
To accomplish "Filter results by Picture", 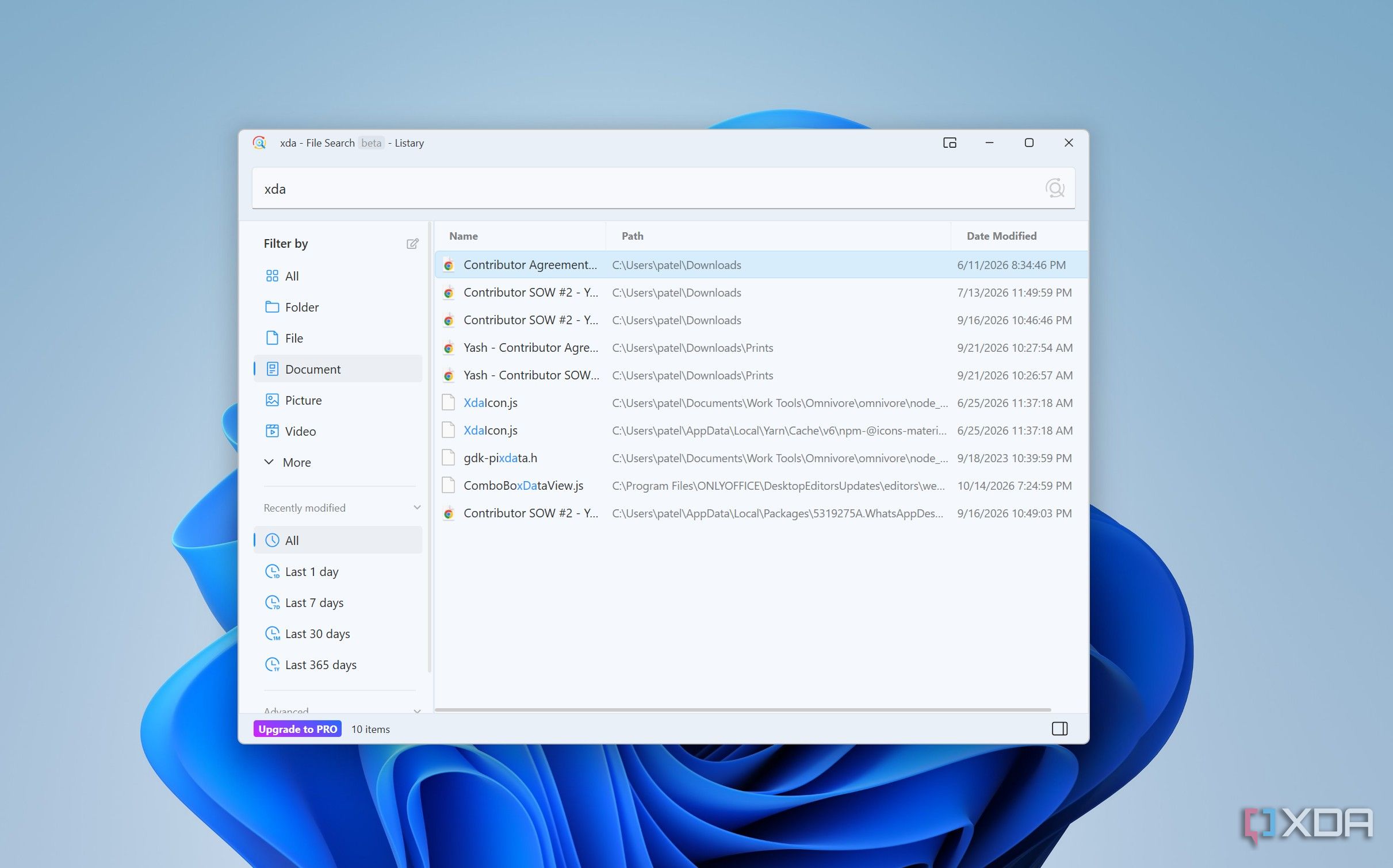I will (x=338, y=400).
